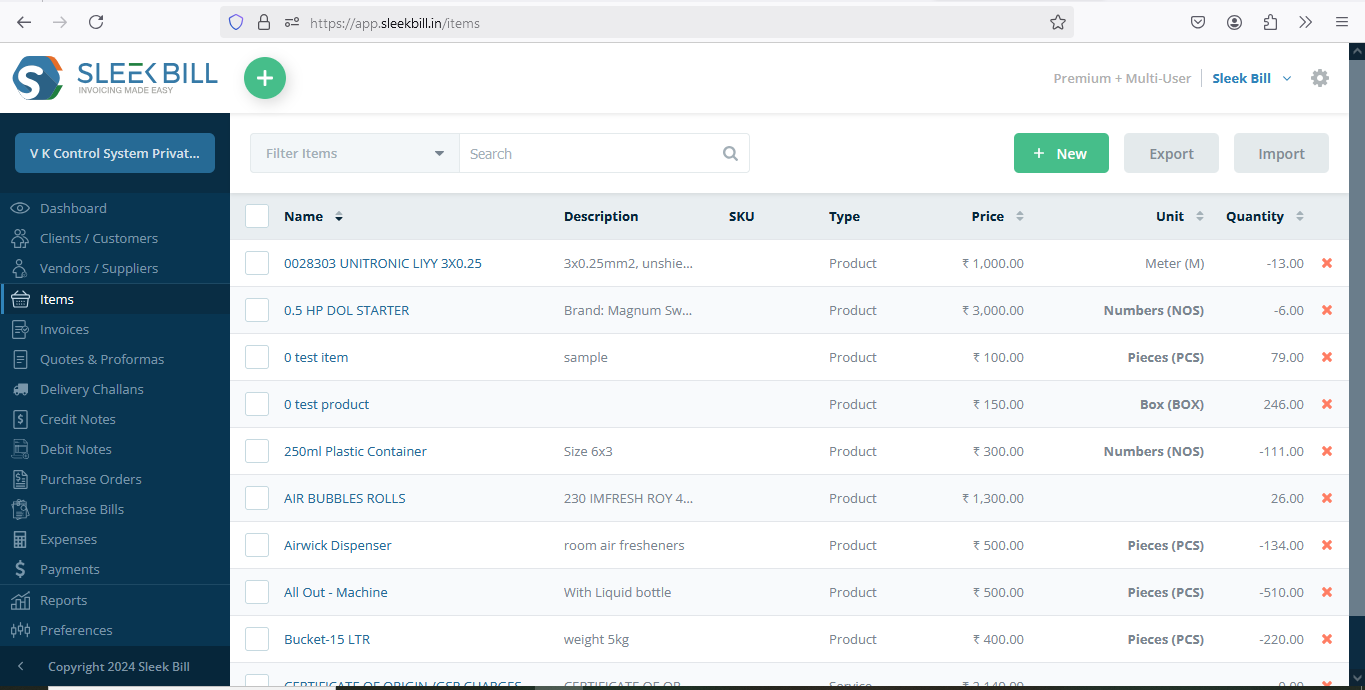Open settings via the gear icon
This screenshot has width=1365, height=690.
pyautogui.click(x=1320, y=78)
